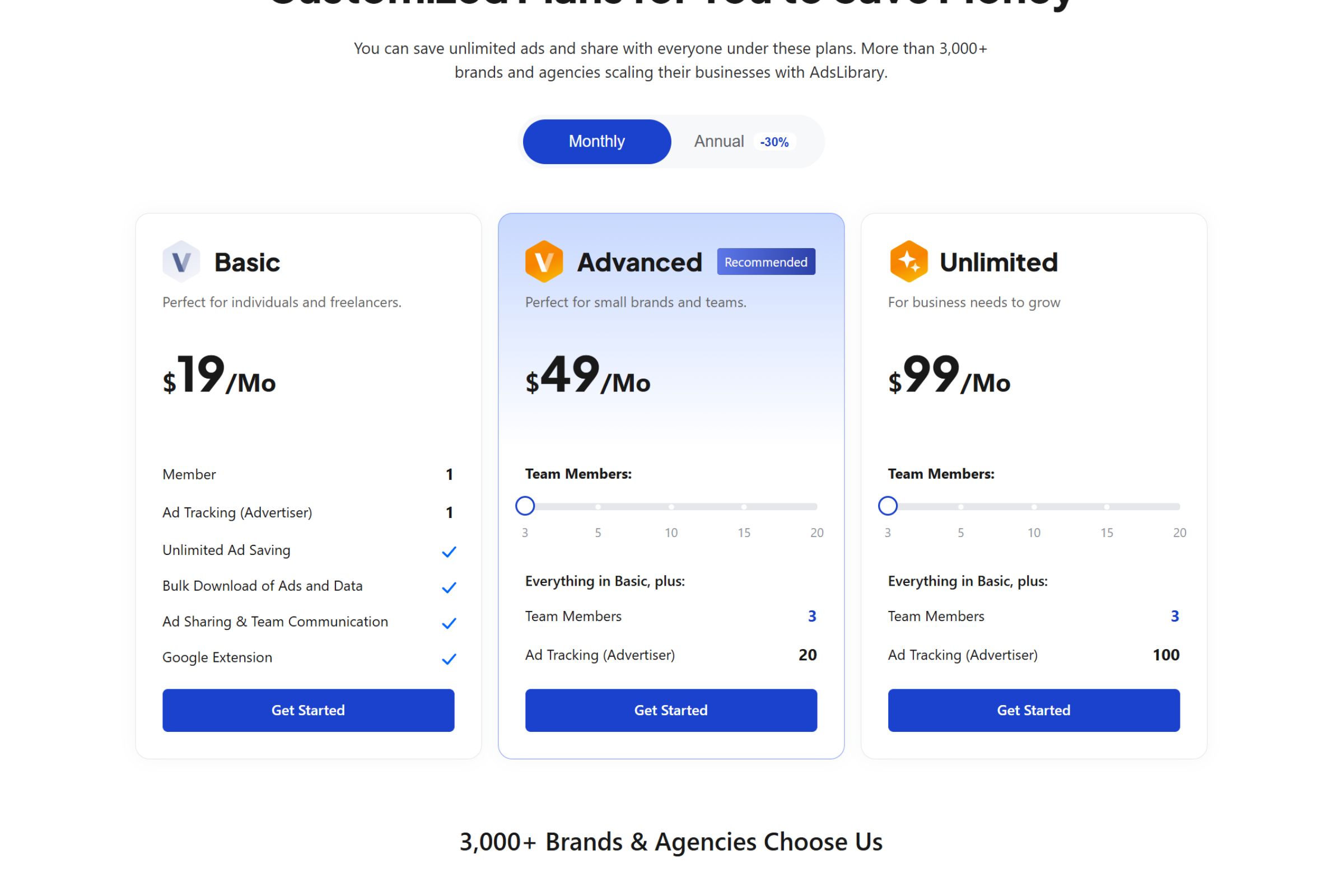Get started with the Basic plan

pyautogui.click(x=308, y=710)
